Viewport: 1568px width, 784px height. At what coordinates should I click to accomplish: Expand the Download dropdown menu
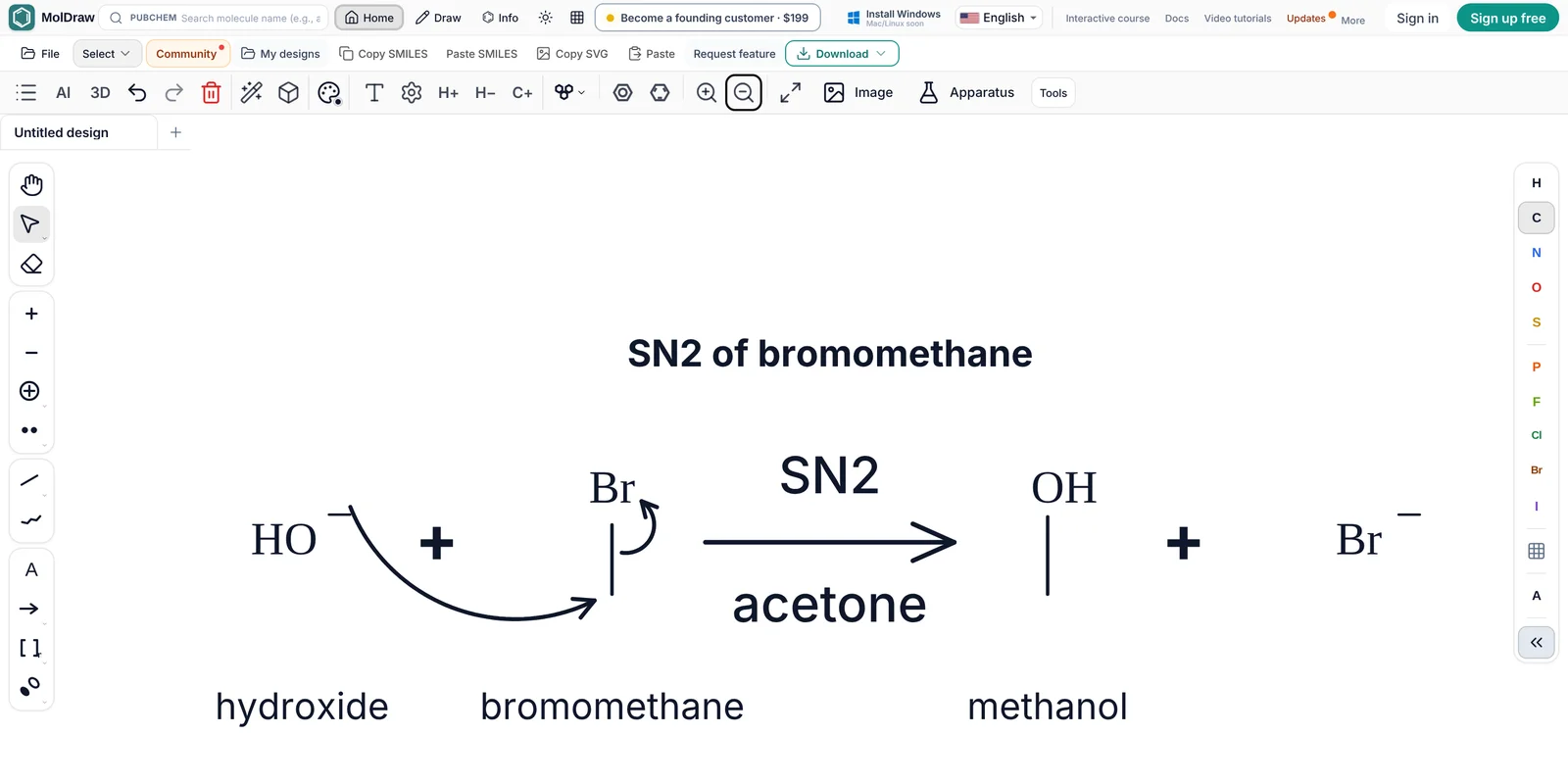pyautogui.click(x=842, y=54)
